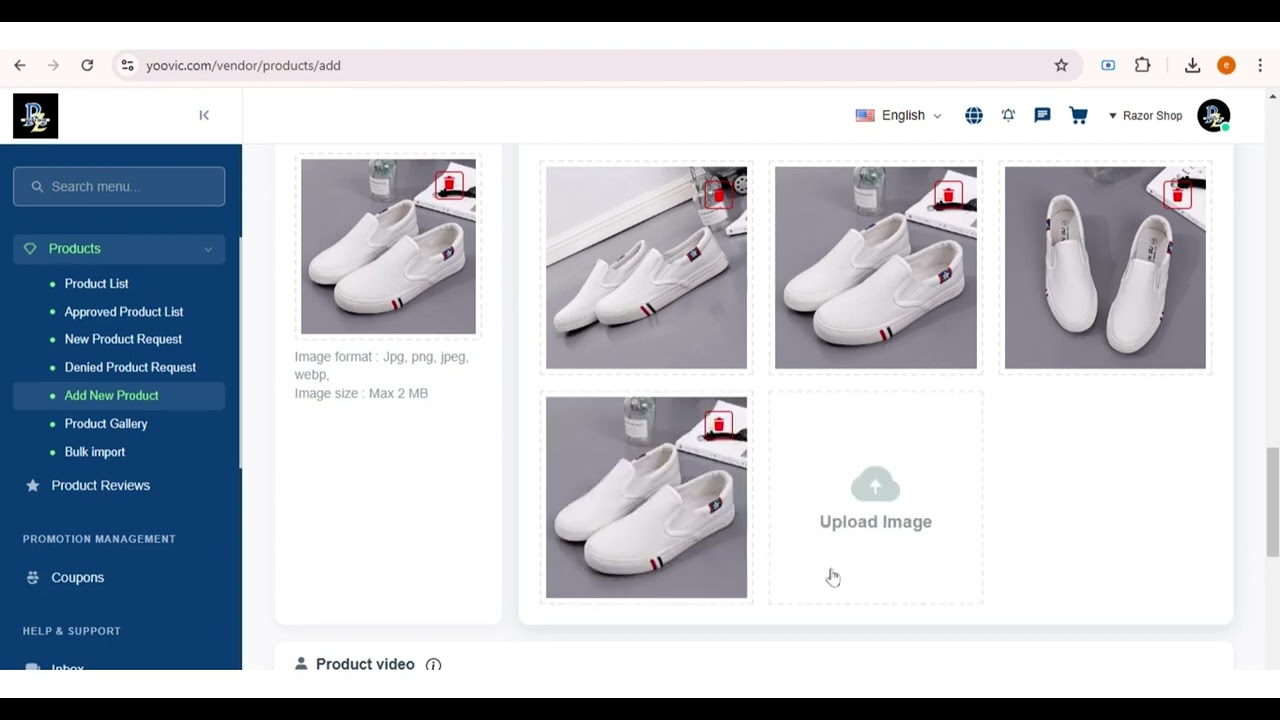The width and height of the screenshot is (1280, 720).
Task: Open Product Gallery
Action: (x=106, y=423)
